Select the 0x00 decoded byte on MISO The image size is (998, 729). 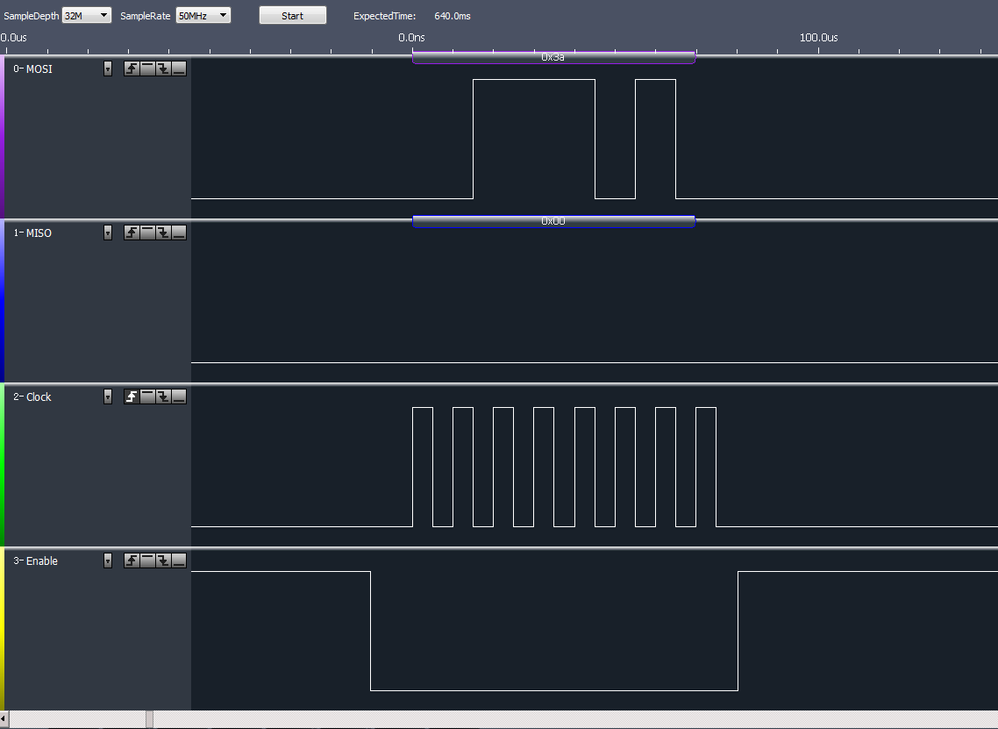[553, 221]
